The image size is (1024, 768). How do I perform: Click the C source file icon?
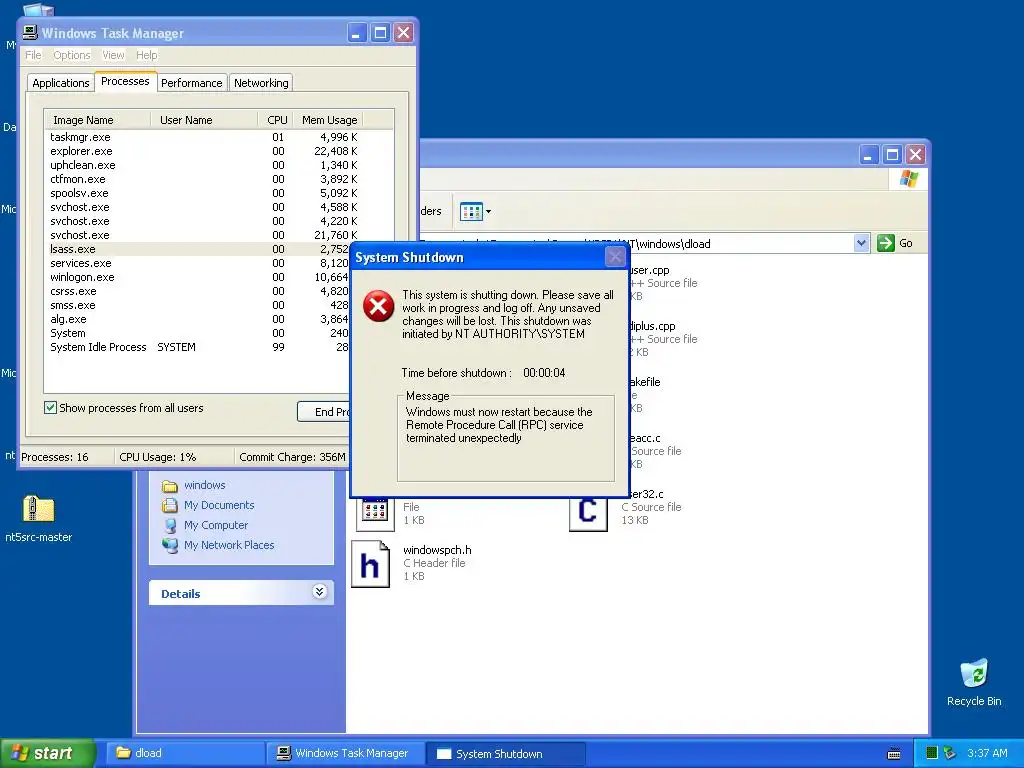[588, 513]
